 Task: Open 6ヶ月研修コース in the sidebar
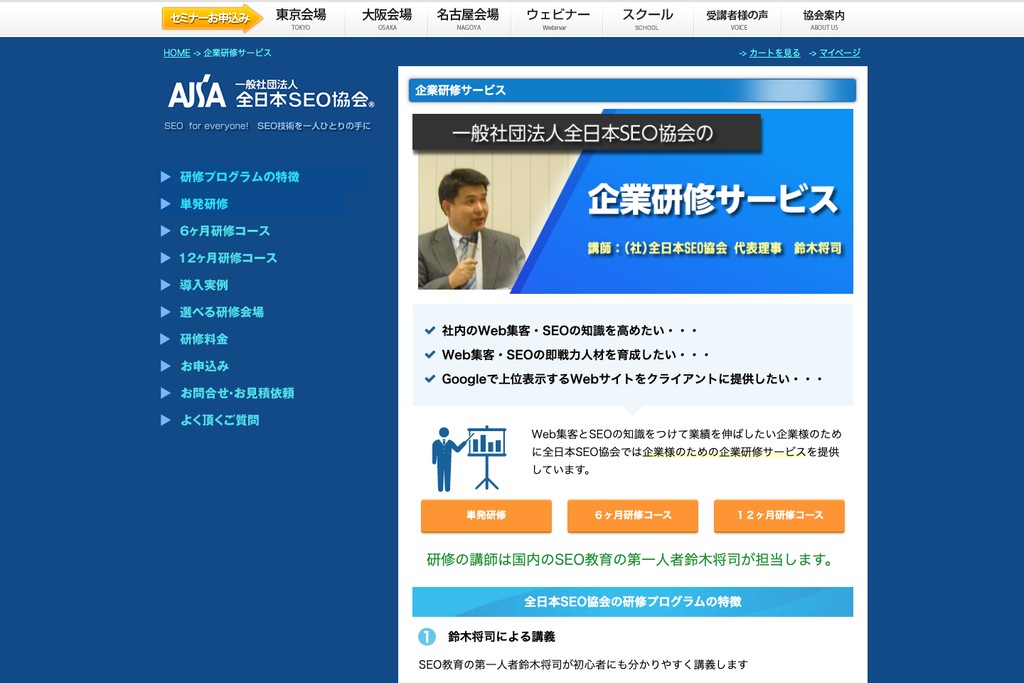225,231
